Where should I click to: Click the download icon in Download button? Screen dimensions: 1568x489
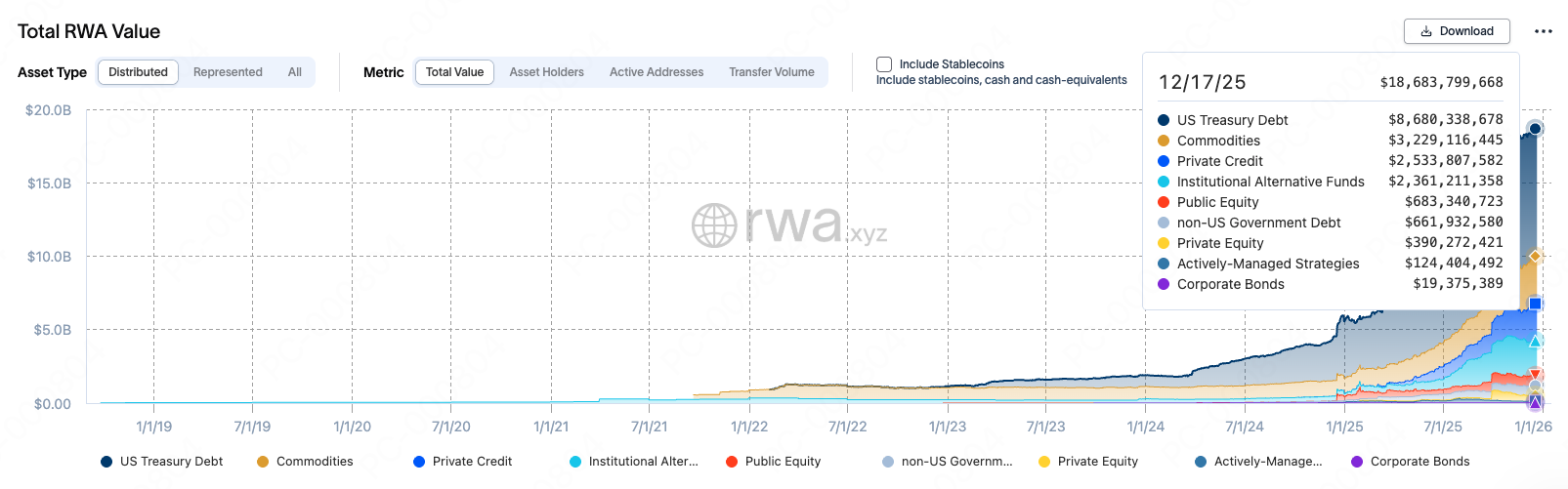tap(1426, 31)
